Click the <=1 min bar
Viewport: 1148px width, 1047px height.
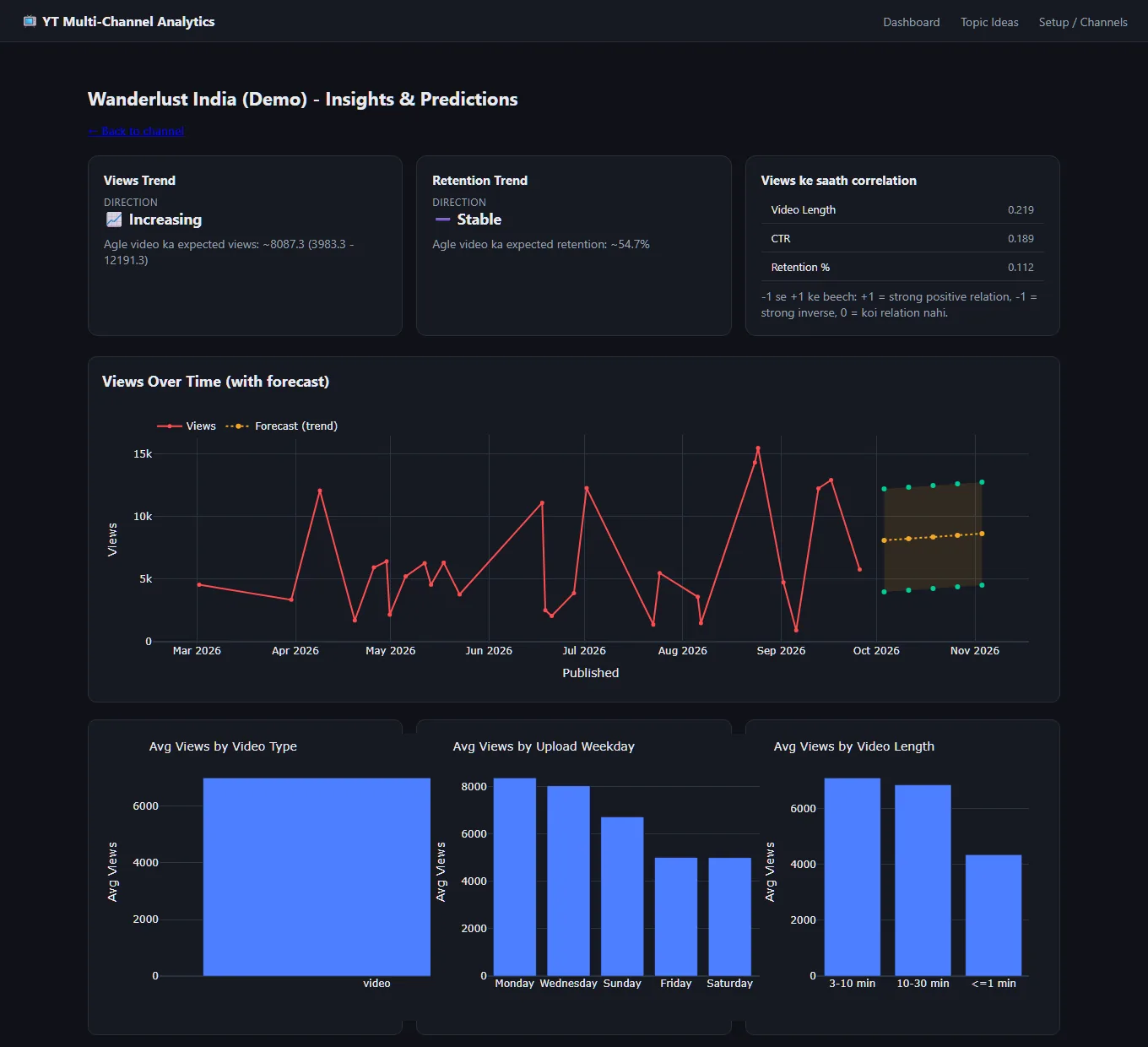(x=994, y=915)
